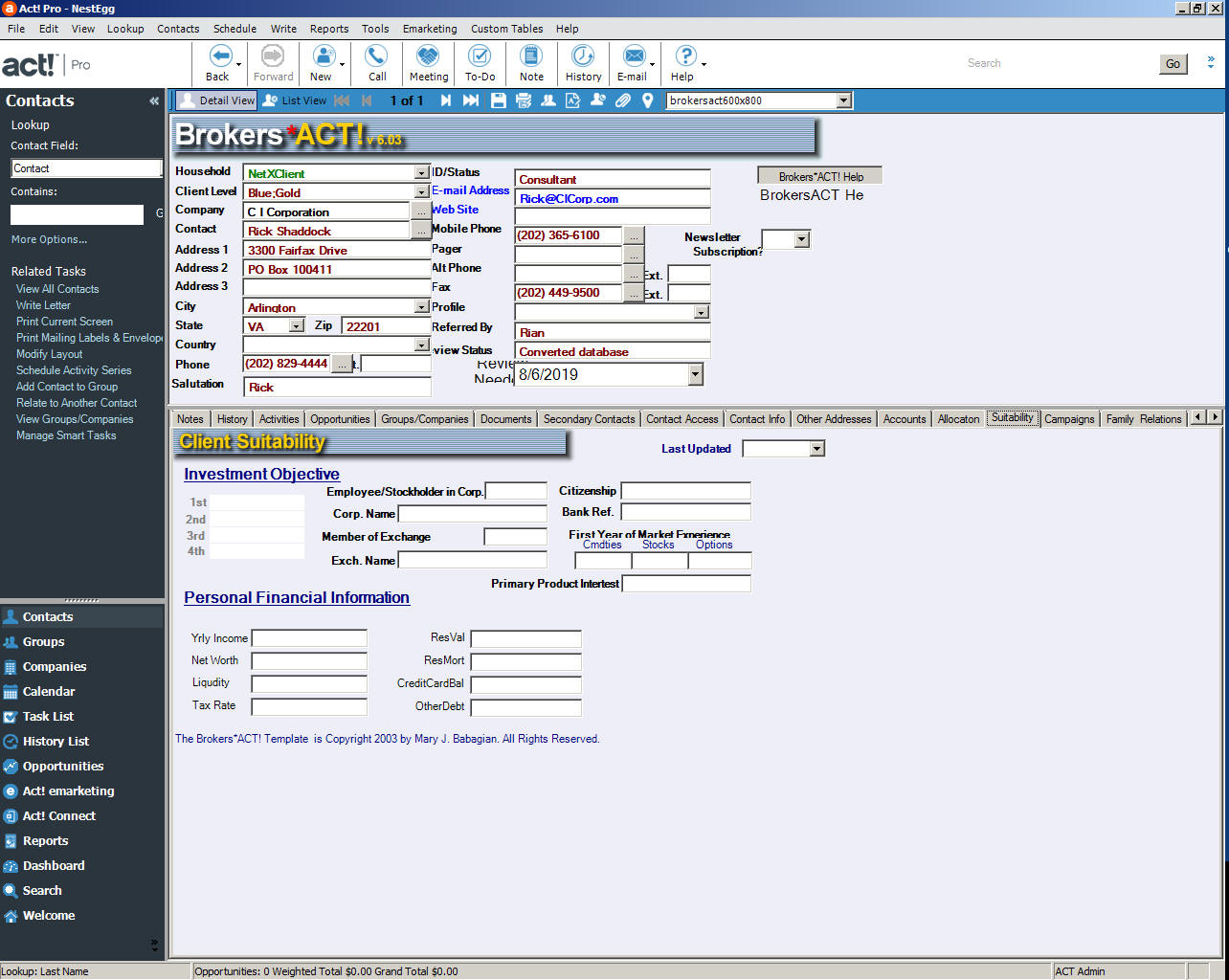Click the Mobile Phone ellipsis button
This screenshot has width=1229, height=980.
pos(634,235)
